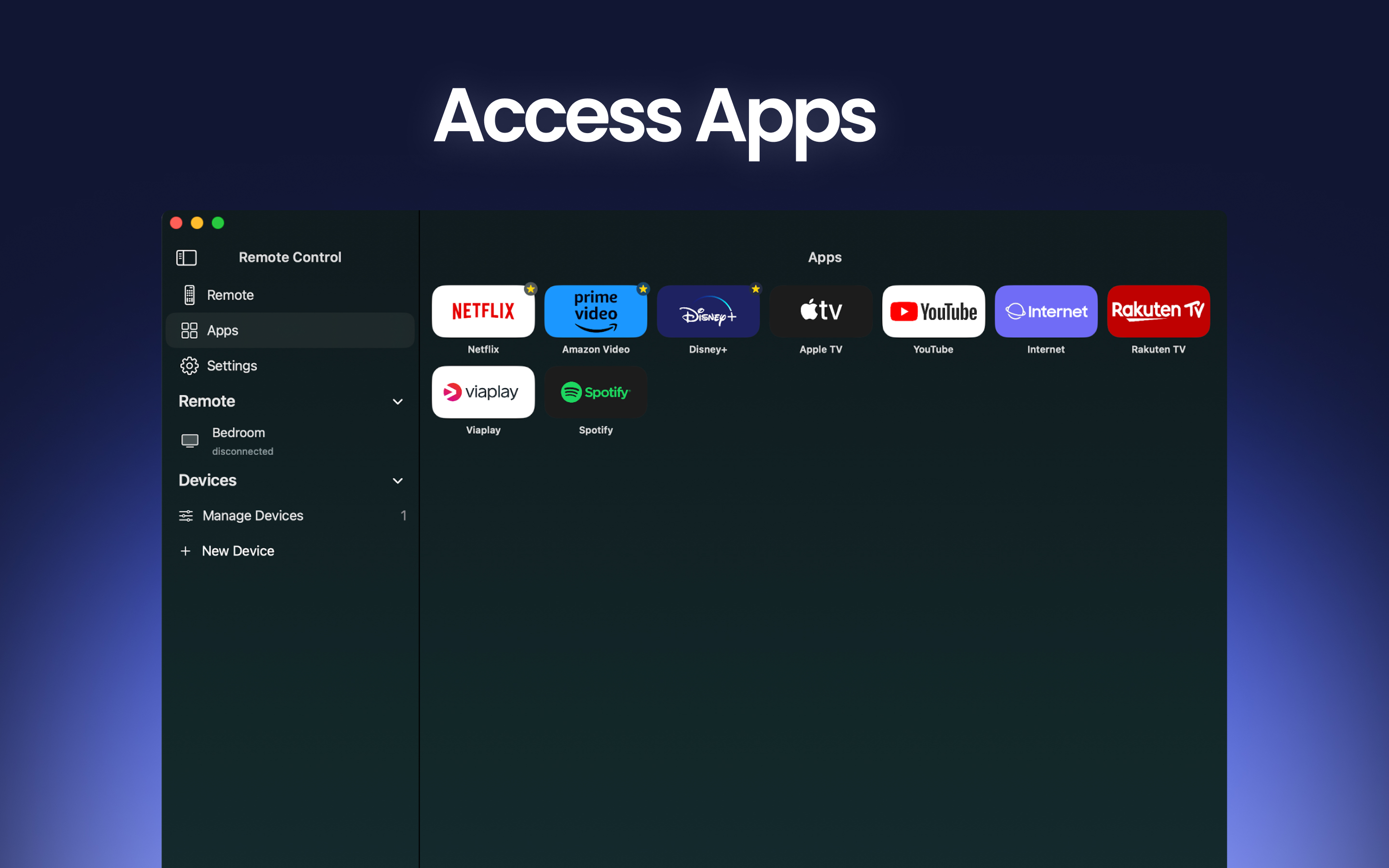Click the Apple TV label text
The height and width of the screenshot is (868, 1389).
tap(820, 350)
